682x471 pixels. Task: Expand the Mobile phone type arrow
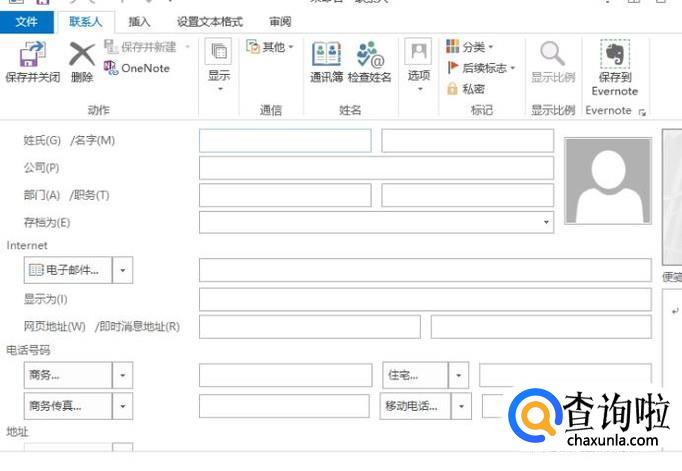coord(461,406)
